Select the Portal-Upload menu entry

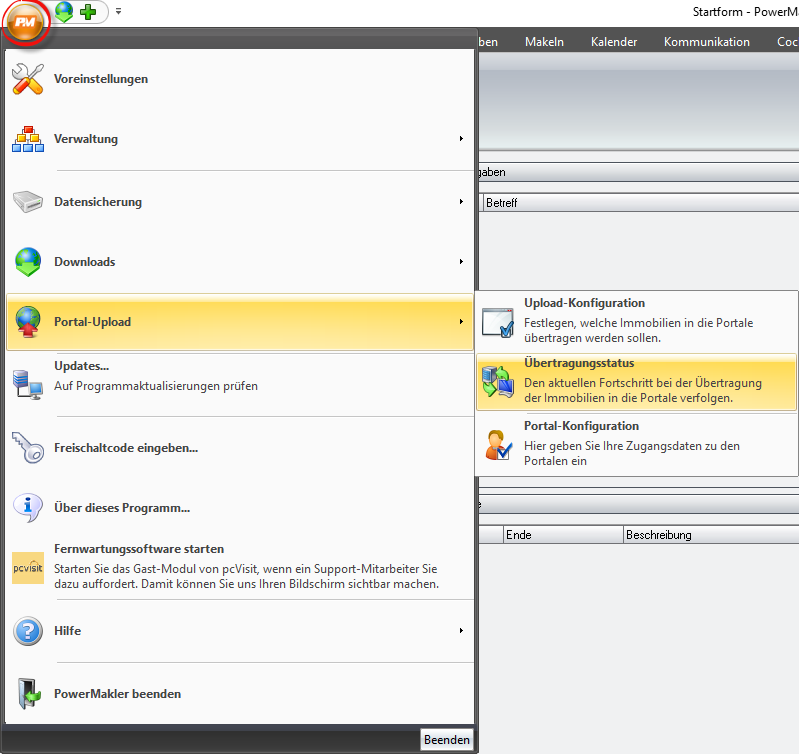click(239, 322)
